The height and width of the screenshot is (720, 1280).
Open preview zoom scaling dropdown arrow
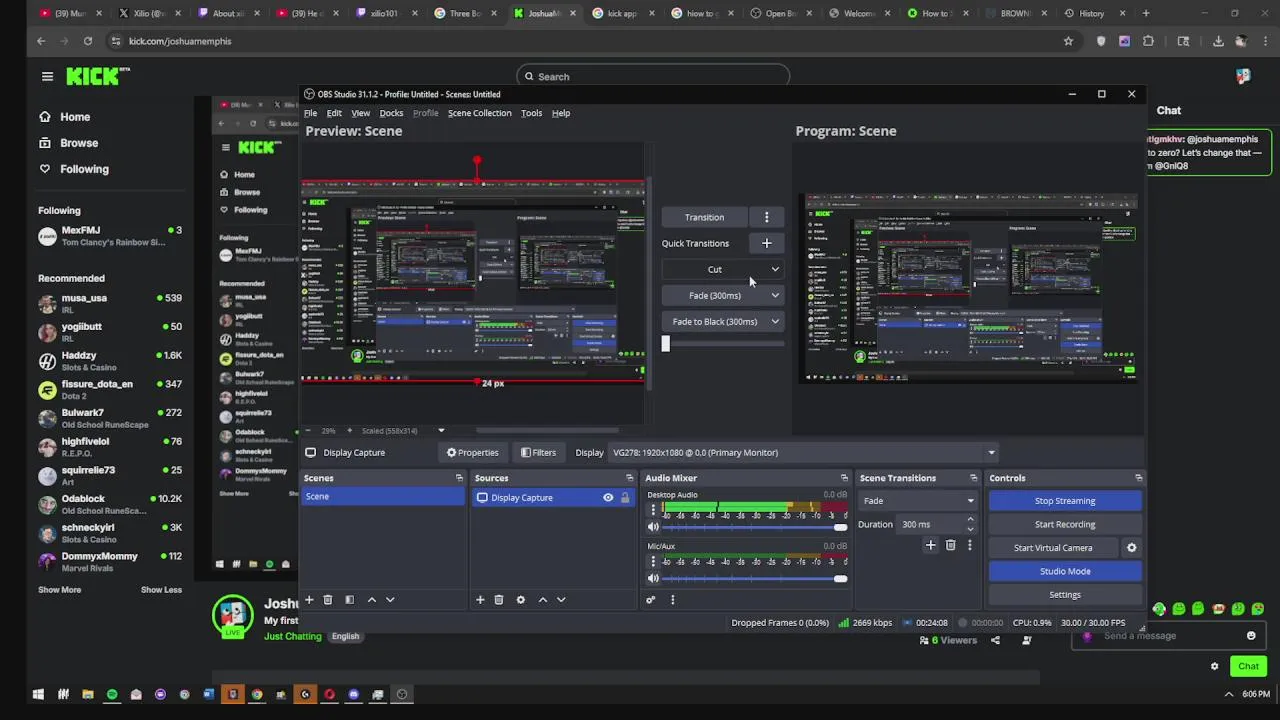pyautogui.click(x=441, y=431)
